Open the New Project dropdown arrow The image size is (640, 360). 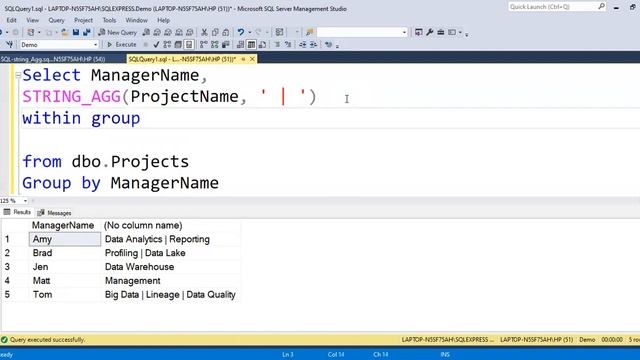pyautogui.click(x=39, y=32)
